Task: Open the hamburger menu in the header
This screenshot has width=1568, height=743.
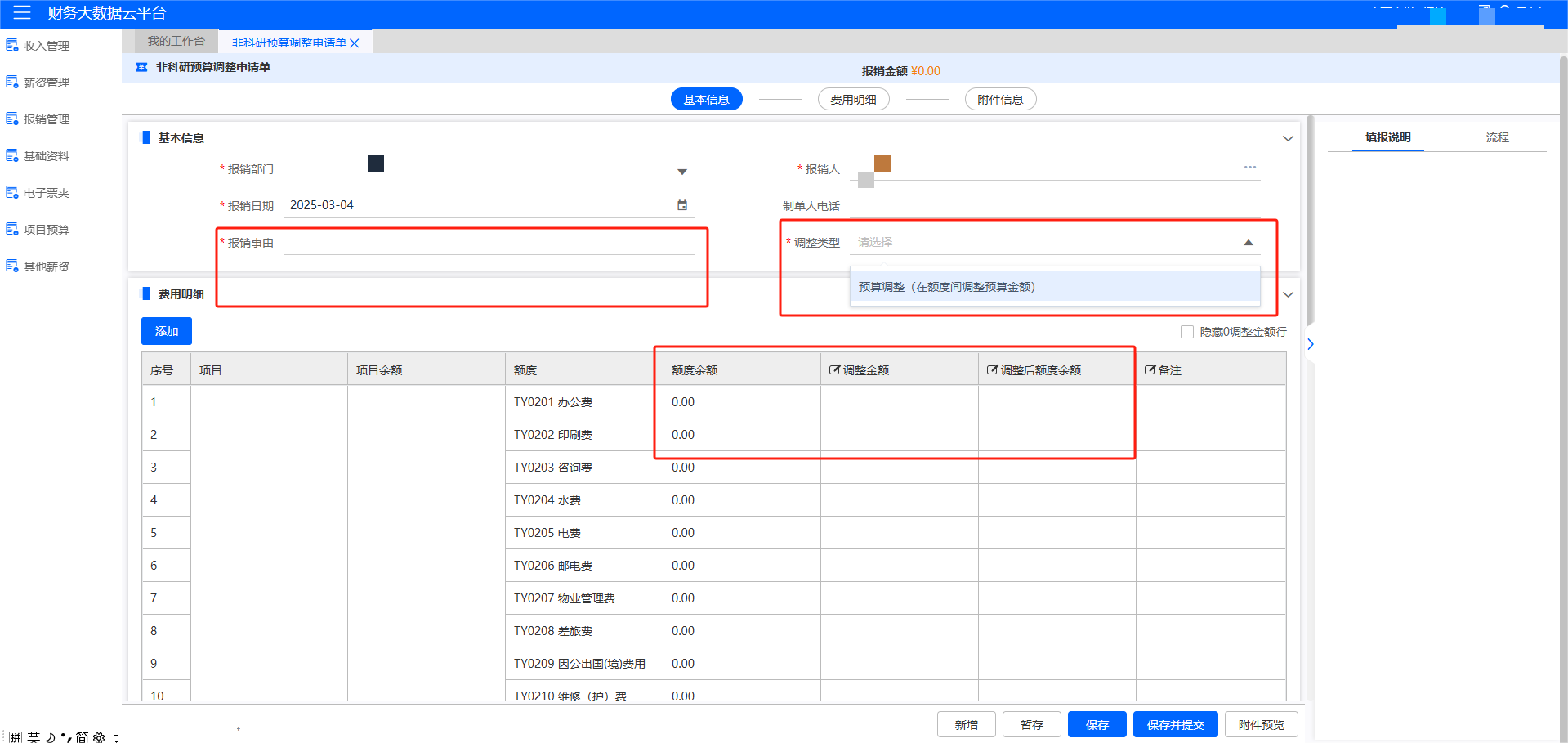Action: click(22, 13)
